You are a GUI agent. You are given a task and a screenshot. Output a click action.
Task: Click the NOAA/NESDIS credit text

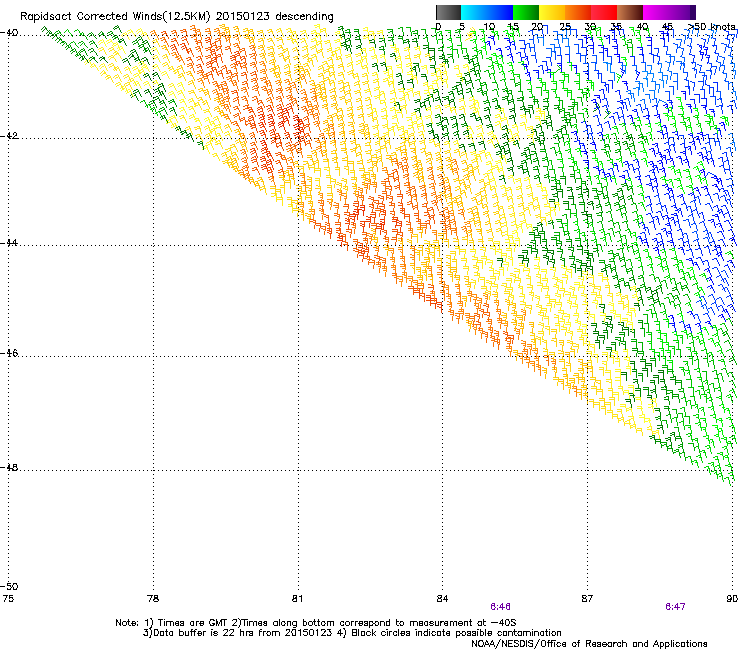tap(589, 644)
